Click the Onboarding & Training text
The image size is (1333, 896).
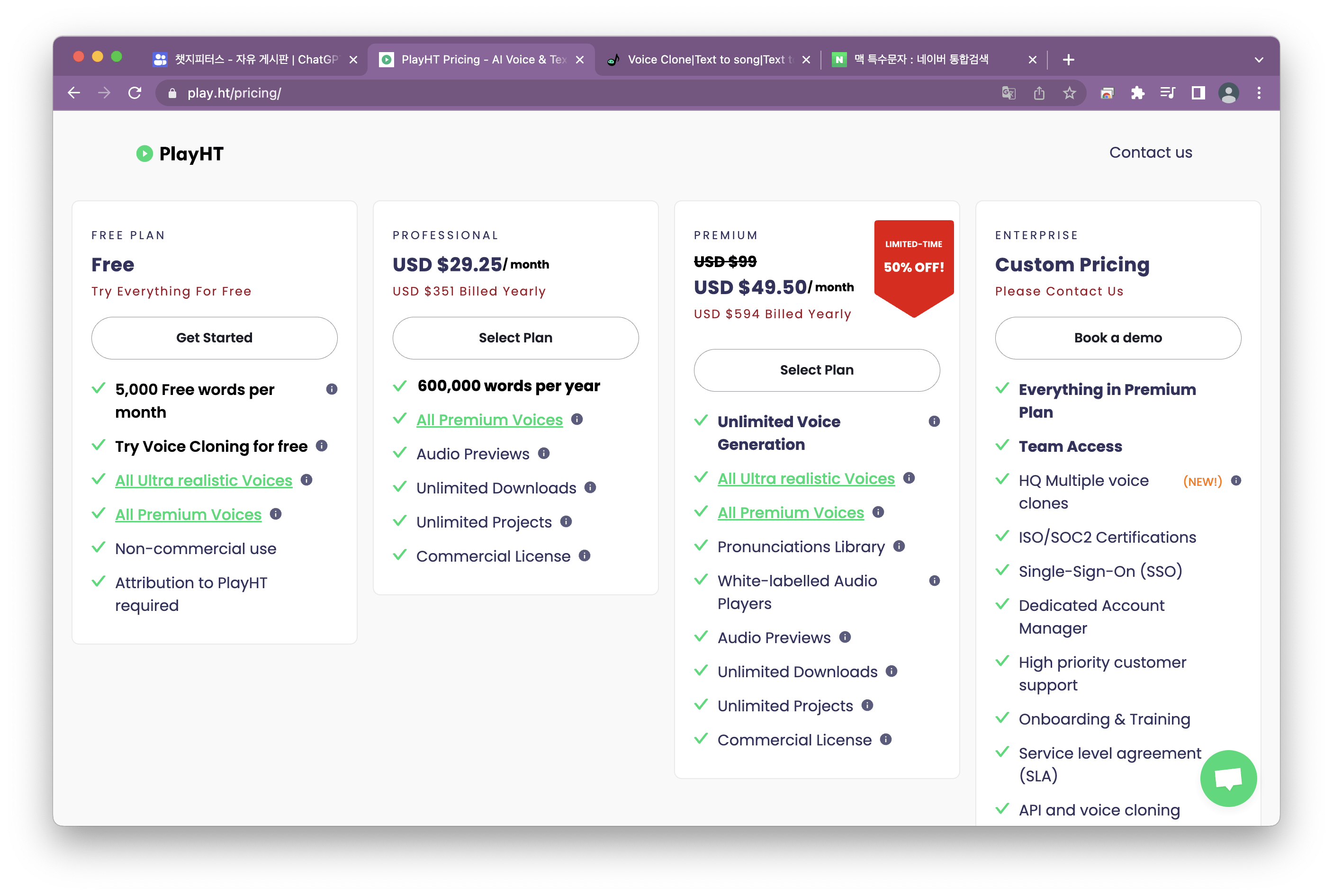click(1104, 719)
